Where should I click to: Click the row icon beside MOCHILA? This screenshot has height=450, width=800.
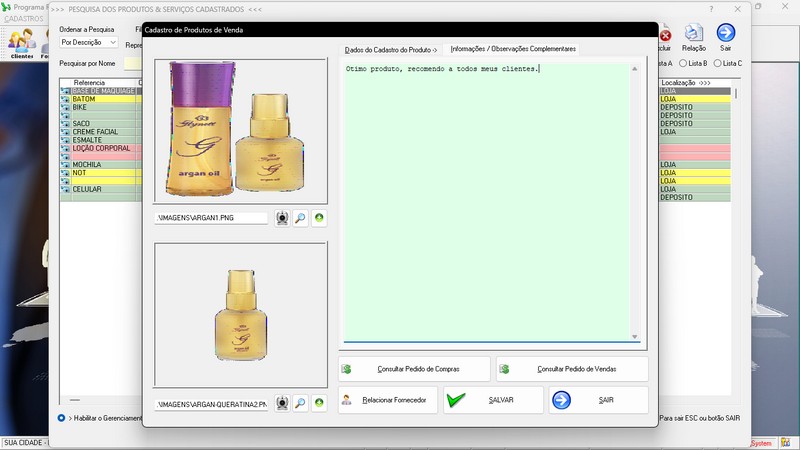tap(65, 164)
